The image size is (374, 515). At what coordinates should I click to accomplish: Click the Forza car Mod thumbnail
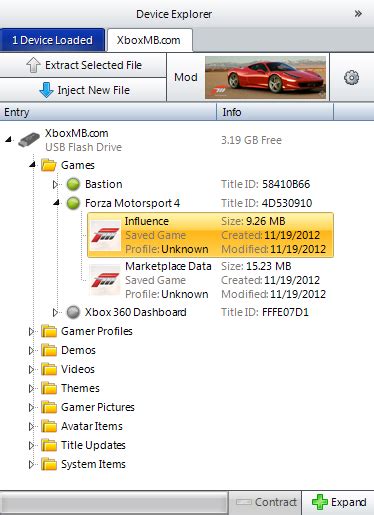point(265,78)
